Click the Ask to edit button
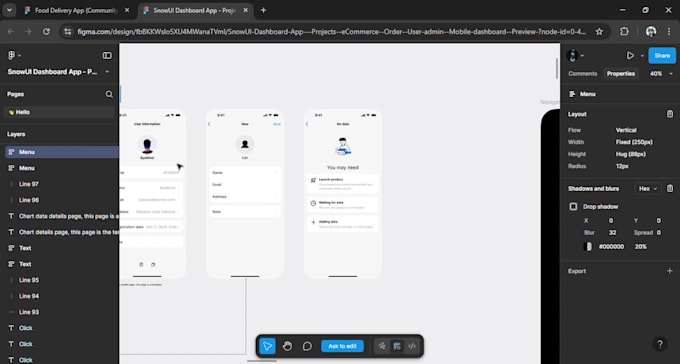This screenshot has width=680, height=364. click(342, 346)
